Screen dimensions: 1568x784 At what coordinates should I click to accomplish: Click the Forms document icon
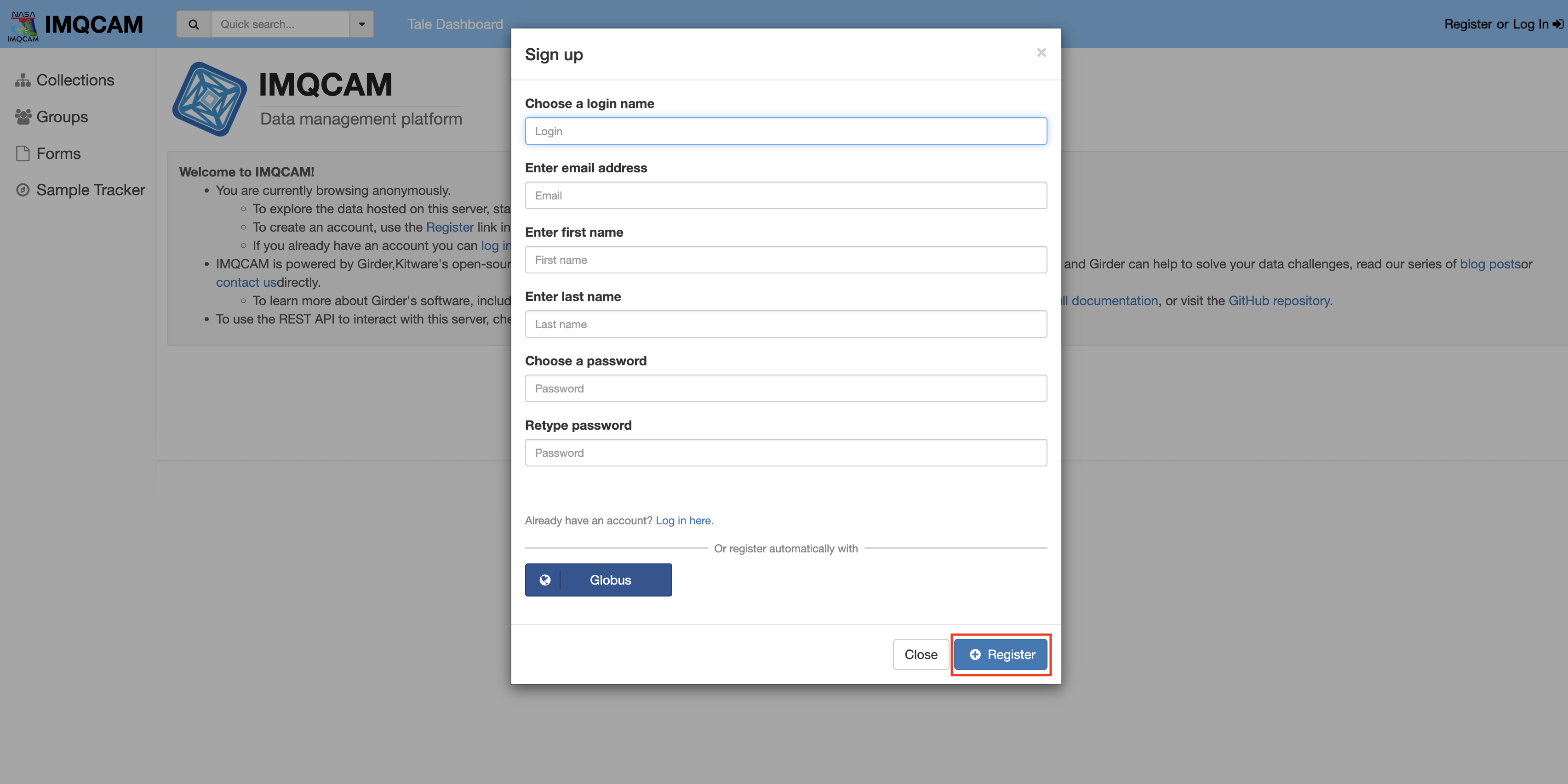coord(23,153)
